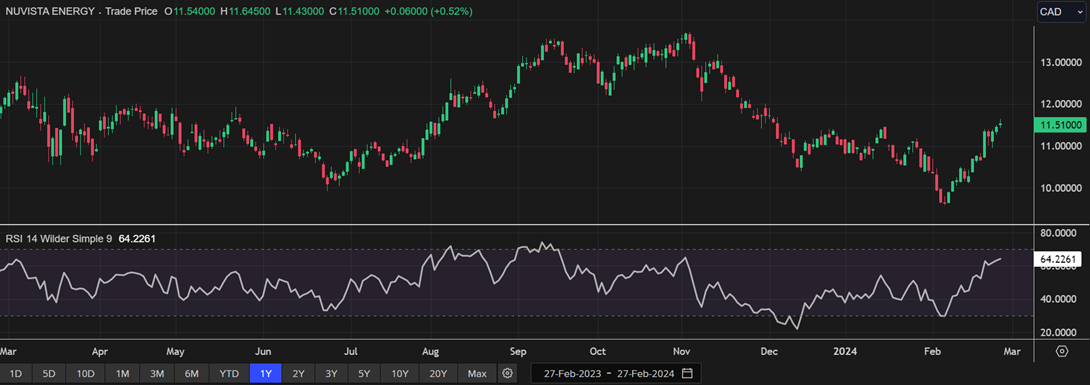Click the low price value L 11.43000
Image resolution: width=1090 pixels, height=385 pixels.
click(301, 12)
